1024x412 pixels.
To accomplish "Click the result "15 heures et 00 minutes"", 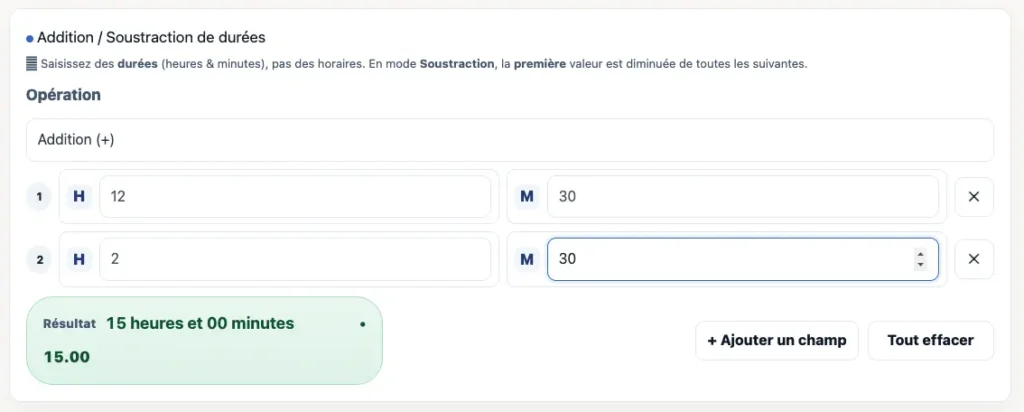I will [200, 323].
